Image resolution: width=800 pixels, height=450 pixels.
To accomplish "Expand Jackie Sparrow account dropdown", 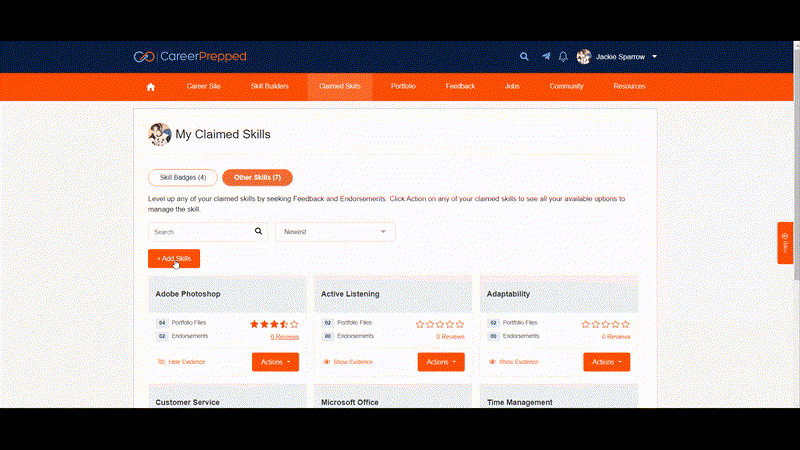I will click(x=655, y=57).
